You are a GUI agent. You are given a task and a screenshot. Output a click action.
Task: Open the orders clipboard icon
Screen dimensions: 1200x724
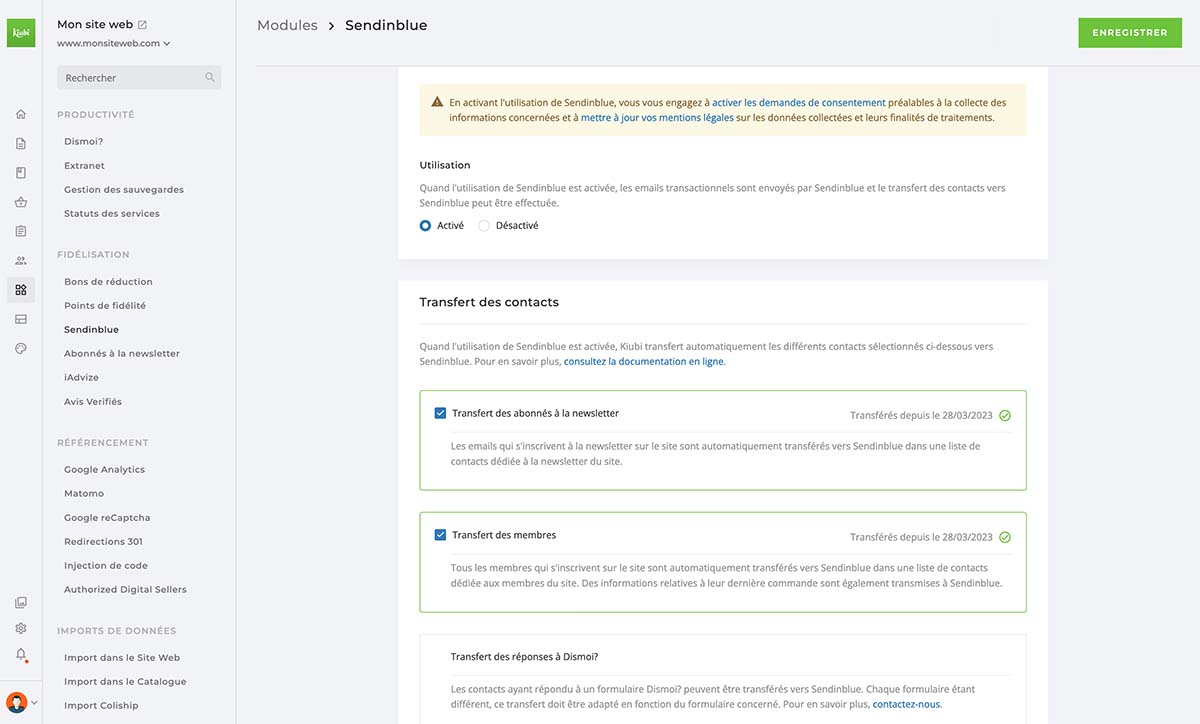(21, 231)
